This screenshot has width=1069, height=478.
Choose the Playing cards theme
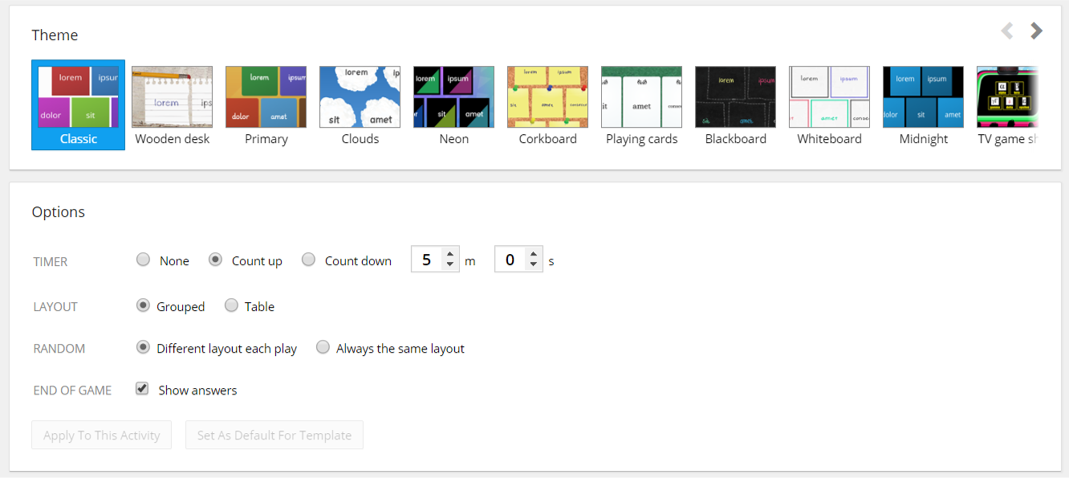pos(641,98)
